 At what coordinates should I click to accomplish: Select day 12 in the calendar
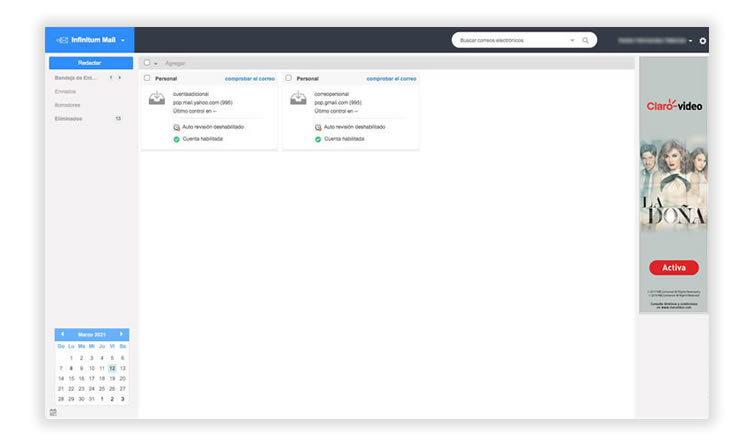(112, 368)
